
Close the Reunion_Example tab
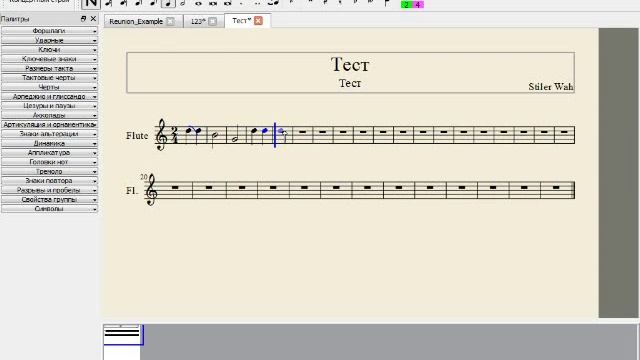click(x=171, y=21)
